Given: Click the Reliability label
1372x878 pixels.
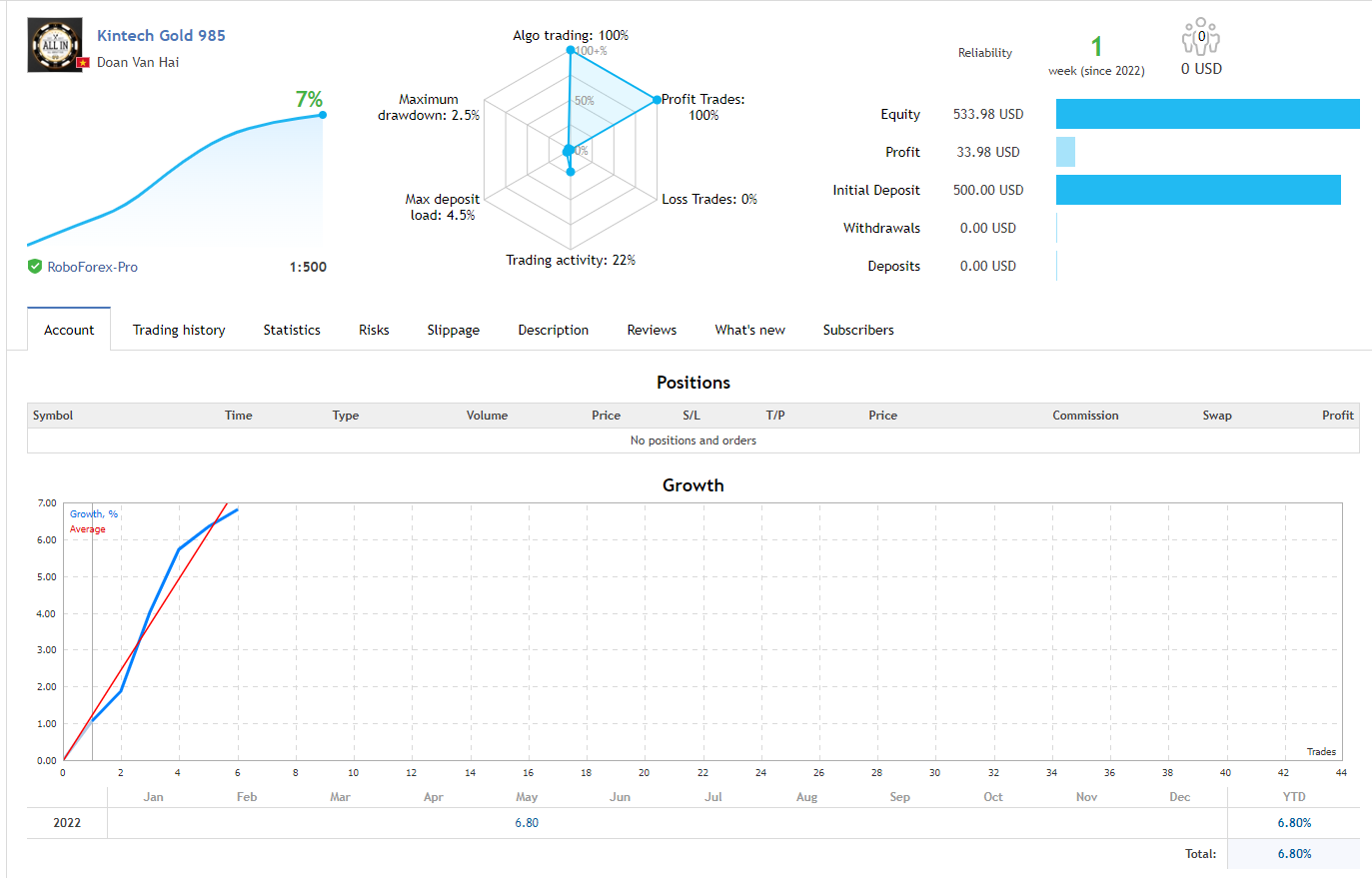Looking at the screenshot, I should (985, 53).
